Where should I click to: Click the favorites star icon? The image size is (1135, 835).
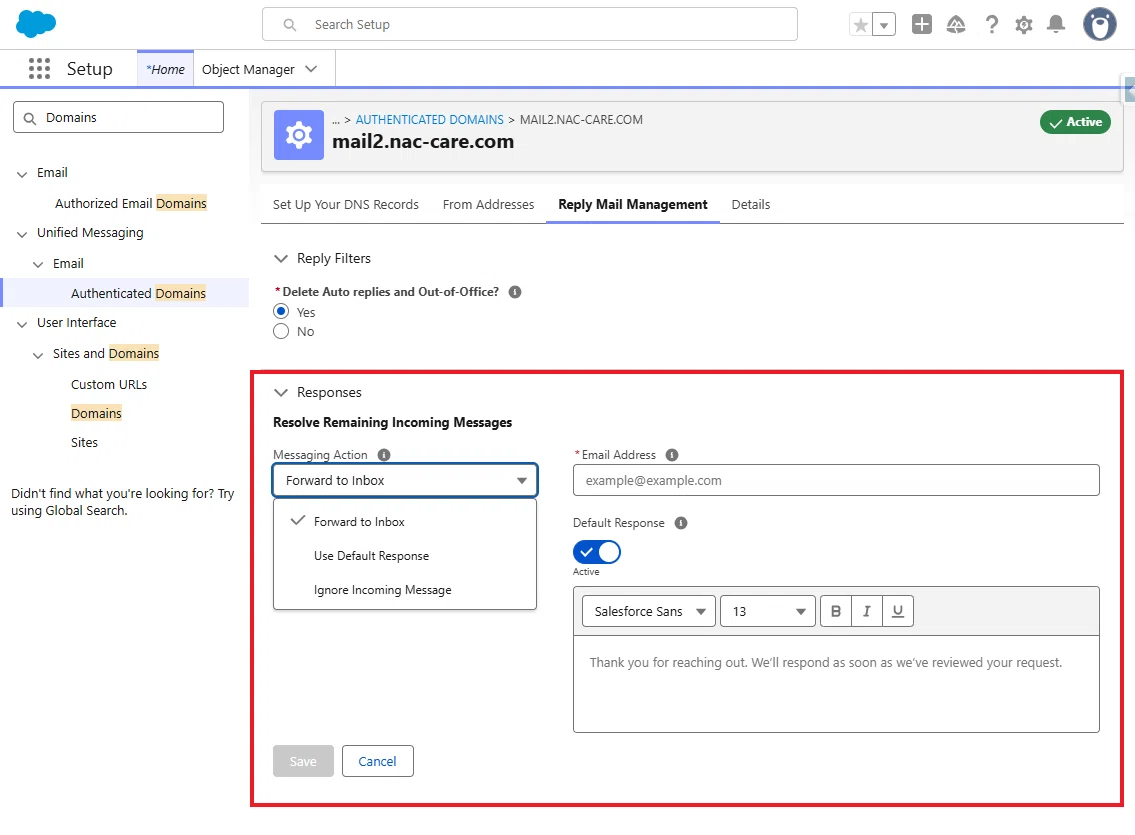tap(861, 25)
